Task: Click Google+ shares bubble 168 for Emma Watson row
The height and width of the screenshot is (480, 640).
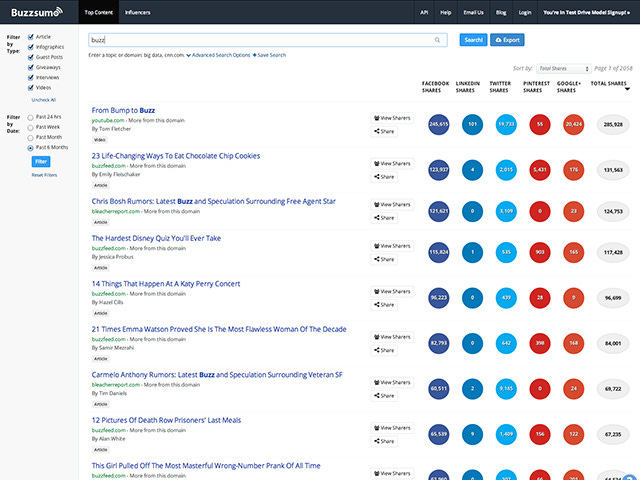Action: 573,343
